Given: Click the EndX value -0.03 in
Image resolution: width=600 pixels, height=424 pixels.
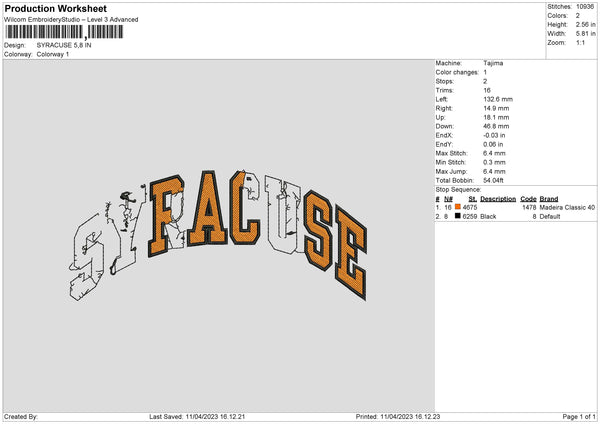Looking at the screenshot, I should click(494, 135).
